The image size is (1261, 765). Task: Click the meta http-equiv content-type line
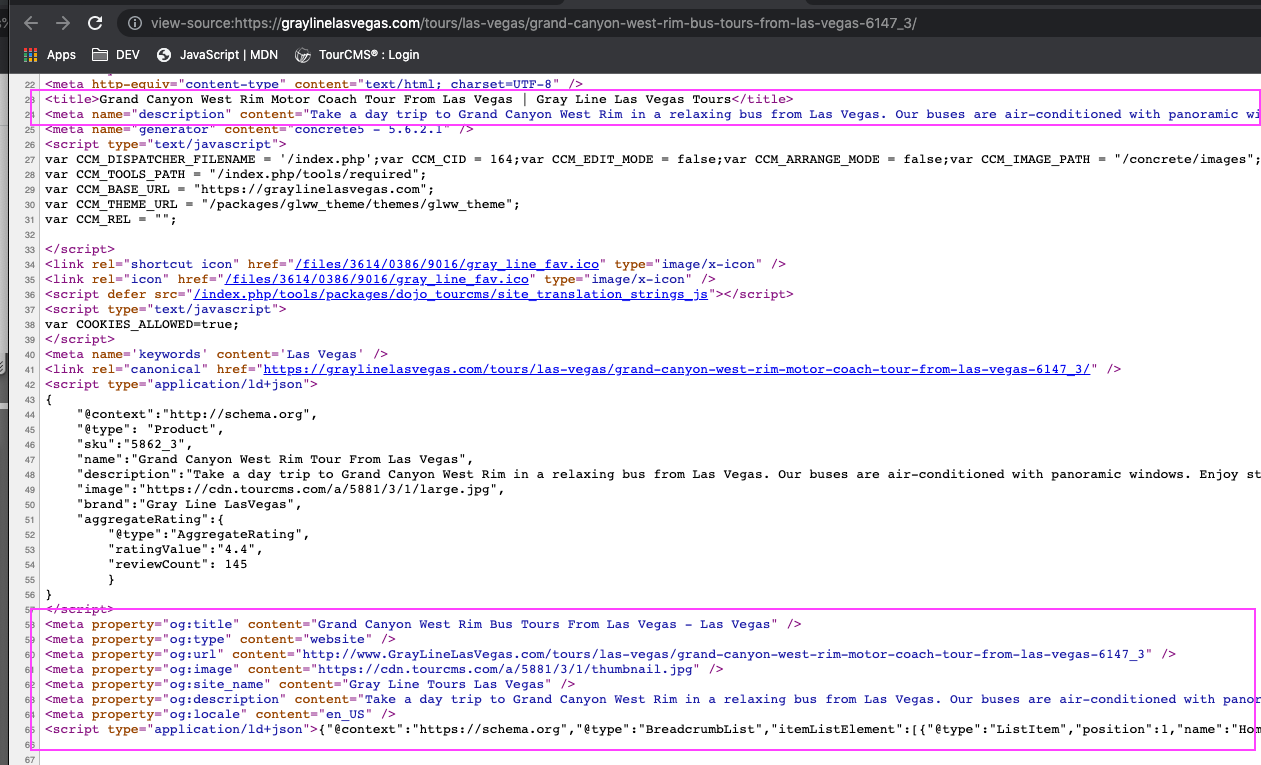coord(314,84)
